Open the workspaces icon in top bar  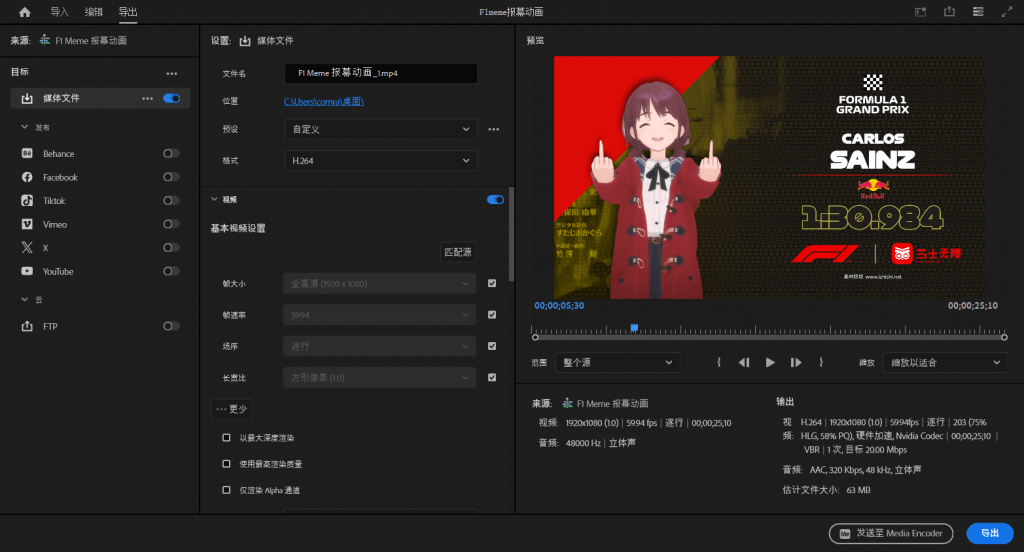pos(920,12)
